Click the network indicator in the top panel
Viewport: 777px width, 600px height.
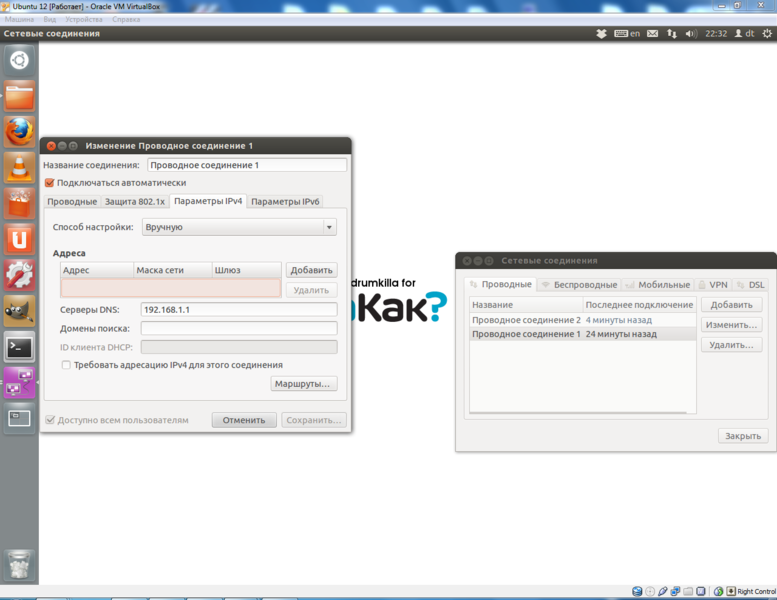672,33
